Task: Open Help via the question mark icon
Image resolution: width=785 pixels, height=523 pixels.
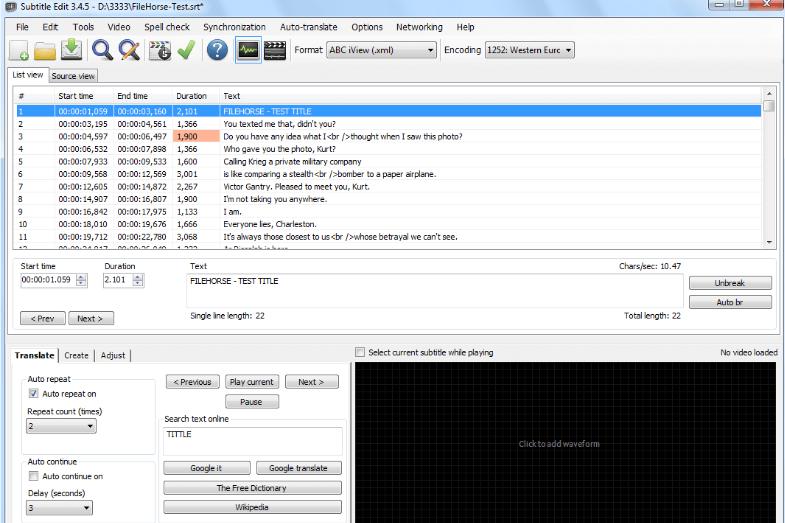Action: click(x=218, y=50)
